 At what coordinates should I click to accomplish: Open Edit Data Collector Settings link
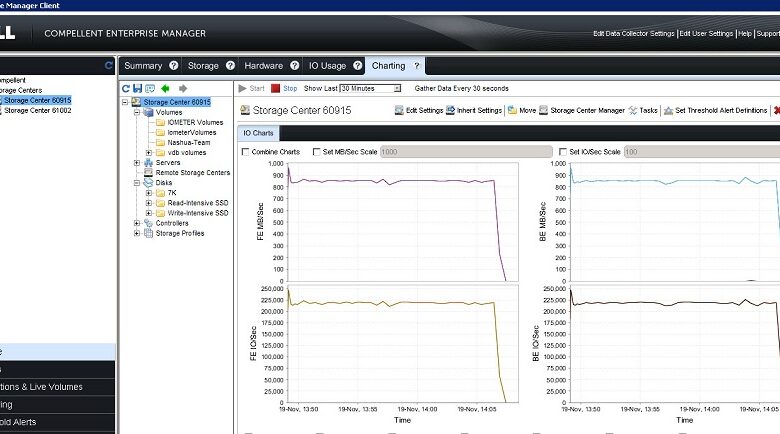point(633,33)
